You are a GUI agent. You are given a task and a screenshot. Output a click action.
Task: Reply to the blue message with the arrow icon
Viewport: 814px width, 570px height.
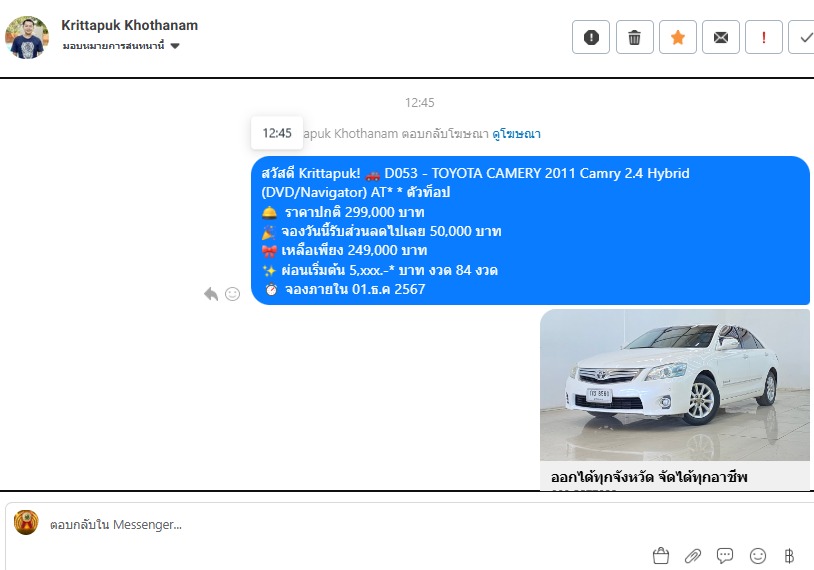point(211,294)
